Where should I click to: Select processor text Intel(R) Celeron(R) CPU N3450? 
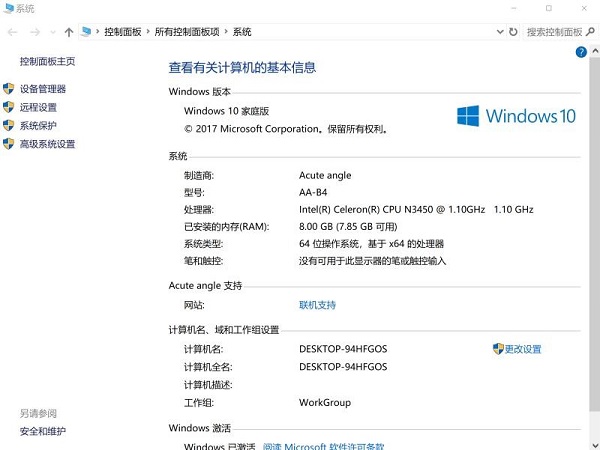click(x=366, y=210)
